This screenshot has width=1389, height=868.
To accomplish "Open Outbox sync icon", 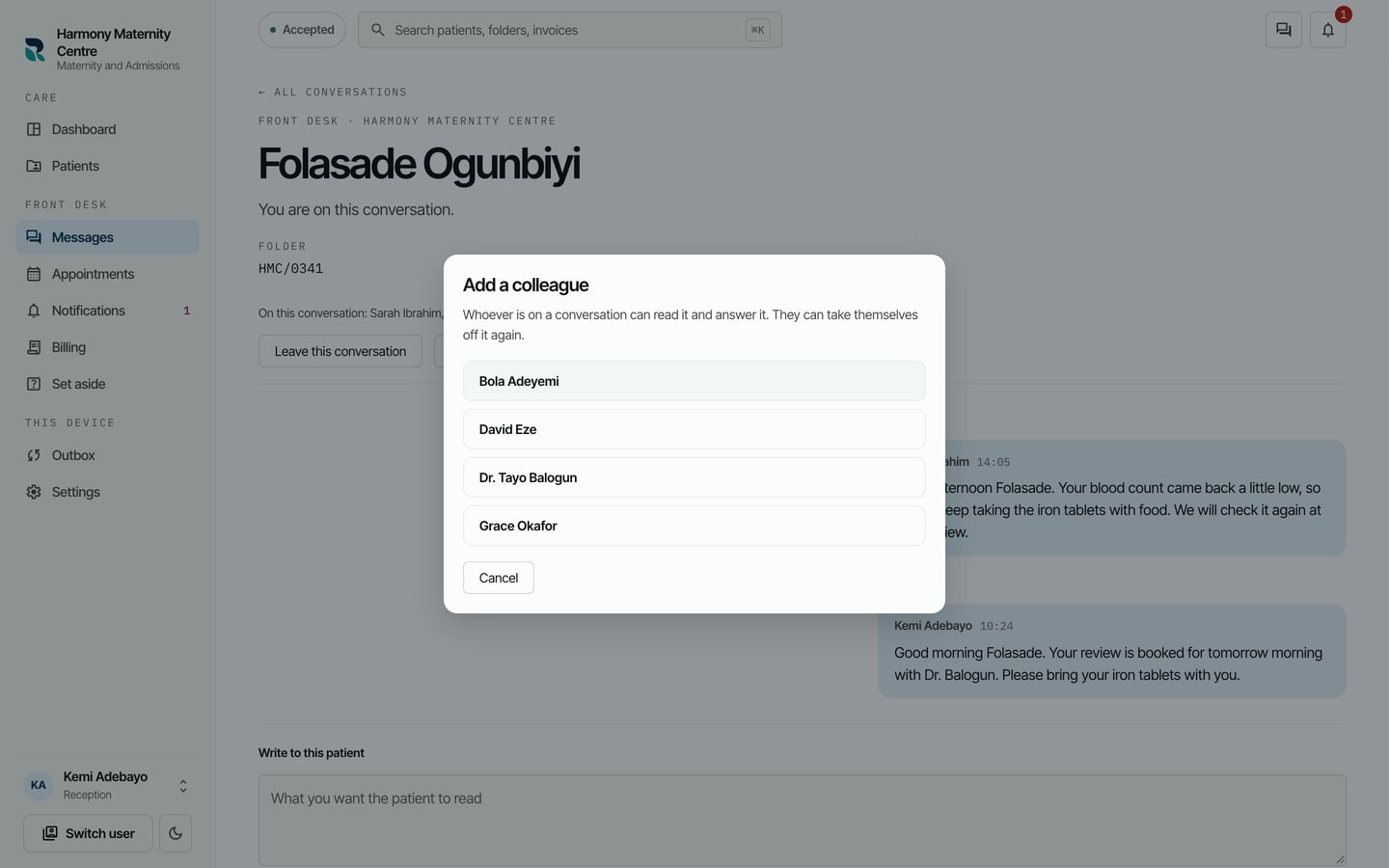I will click(34, 455).
